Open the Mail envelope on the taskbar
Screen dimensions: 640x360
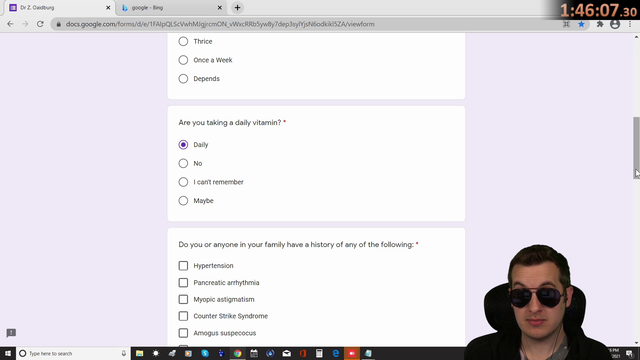click(x=287, y=353)
